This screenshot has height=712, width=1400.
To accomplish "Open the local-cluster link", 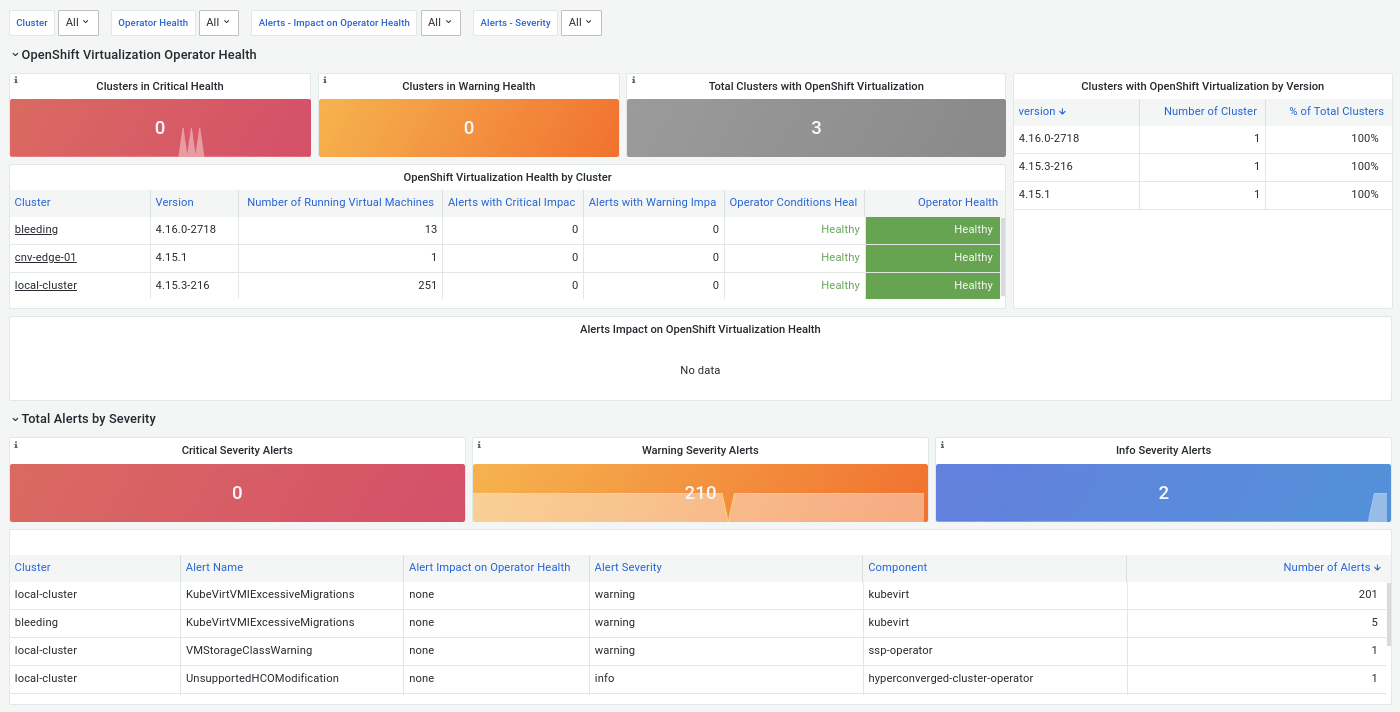I will click(46, 285).
